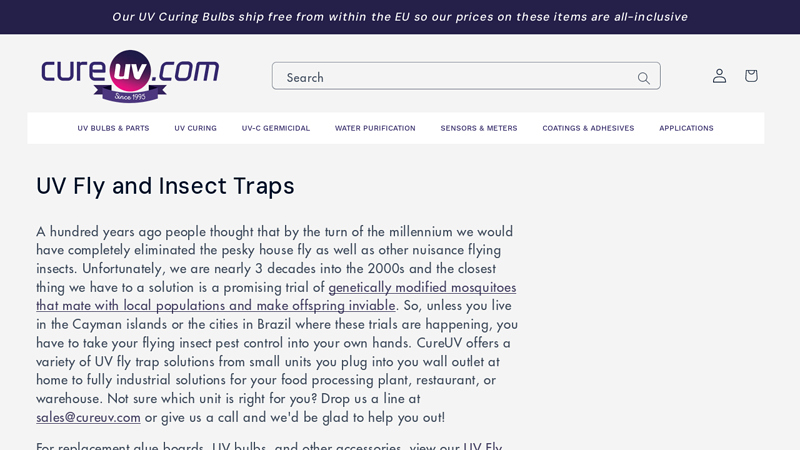
Task: Open the Applications menu
Action: [686, 128]
